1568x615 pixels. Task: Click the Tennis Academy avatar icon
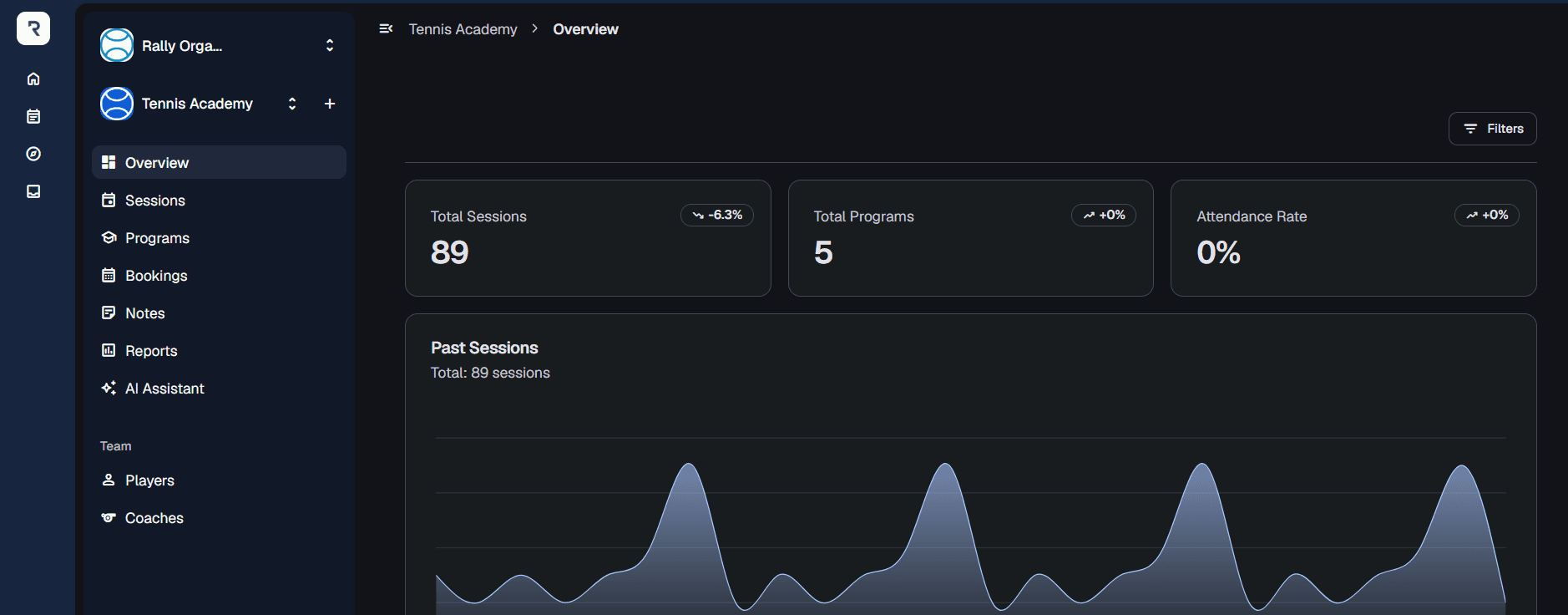117,104
